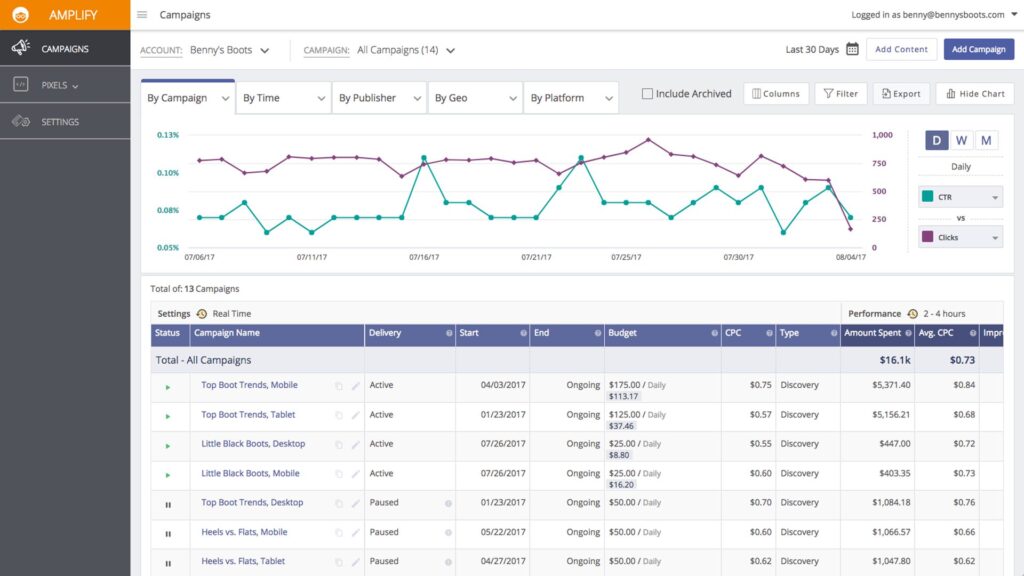1024x576 pixels.
Task: Export the campaign data
Action: pyautogui.click(x=900, y=93)
